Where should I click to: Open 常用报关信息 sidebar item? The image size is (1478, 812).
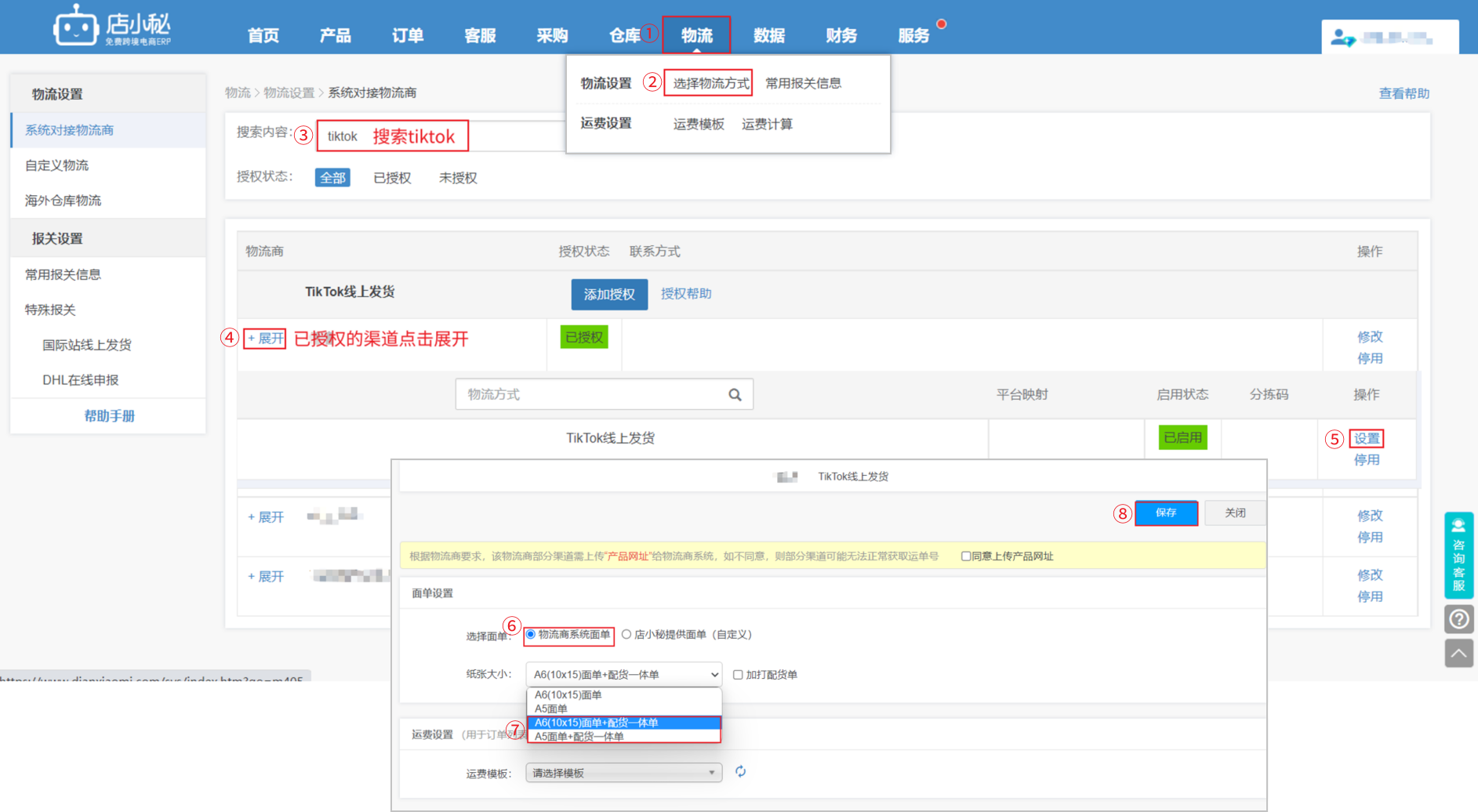click(108, 274)
